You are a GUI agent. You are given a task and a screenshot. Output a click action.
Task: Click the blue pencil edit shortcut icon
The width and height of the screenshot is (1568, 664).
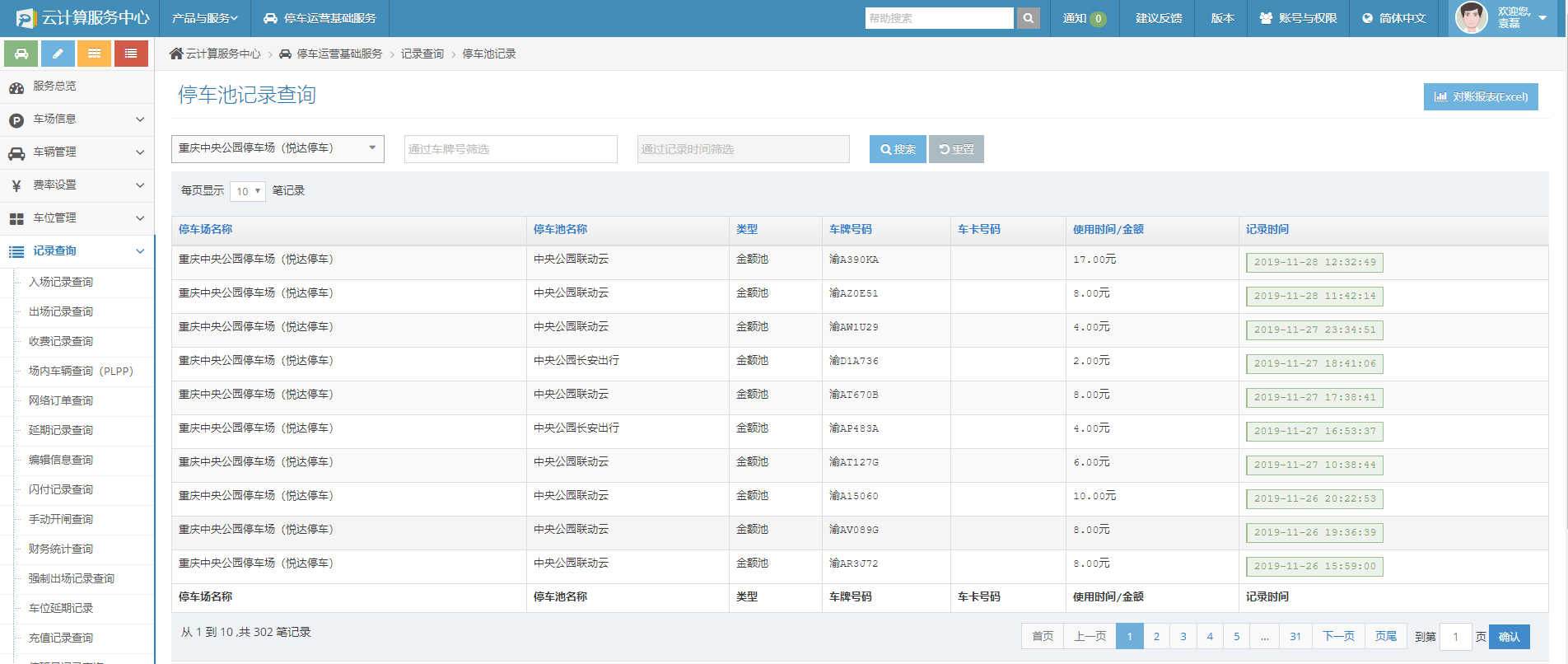click(58, 54)
